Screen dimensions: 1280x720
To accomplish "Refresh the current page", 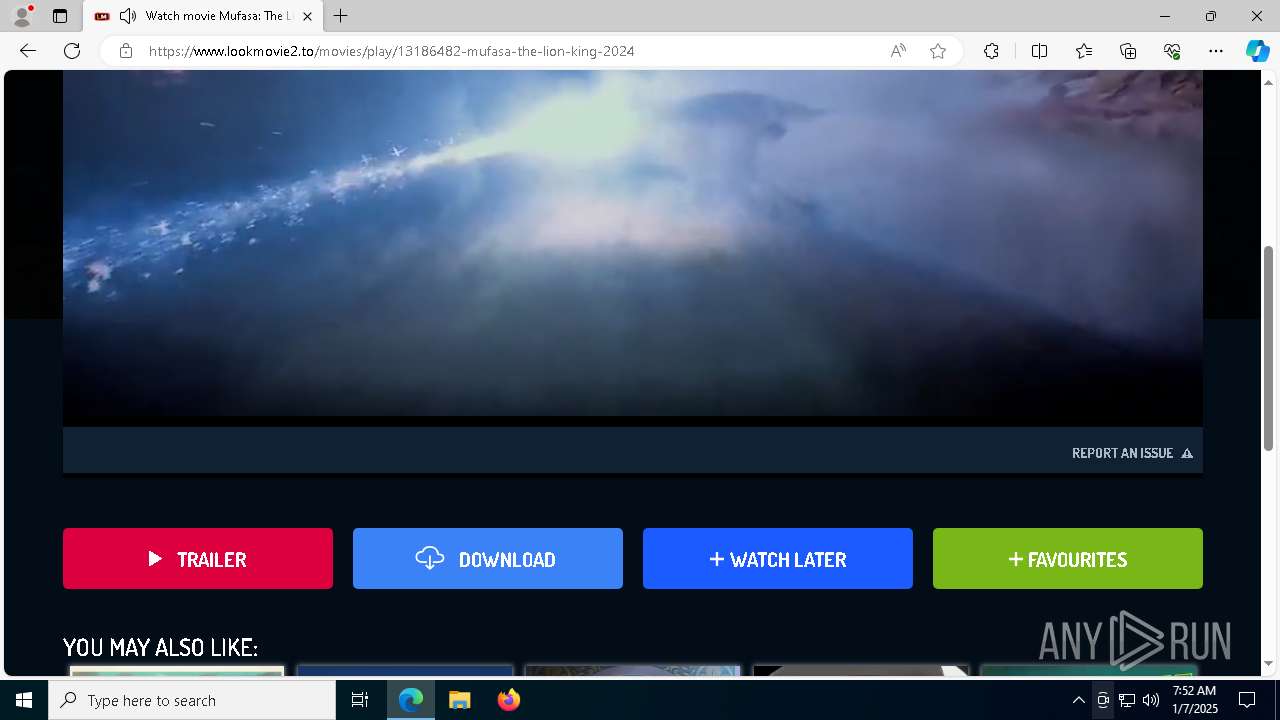I will (x=72, y=51).
